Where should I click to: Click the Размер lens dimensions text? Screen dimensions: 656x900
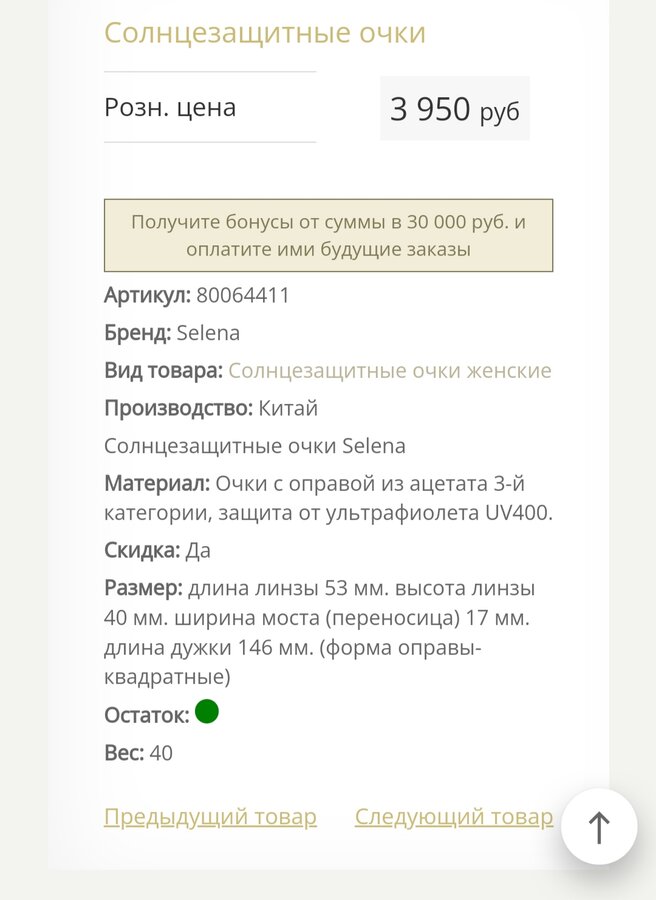320,633
